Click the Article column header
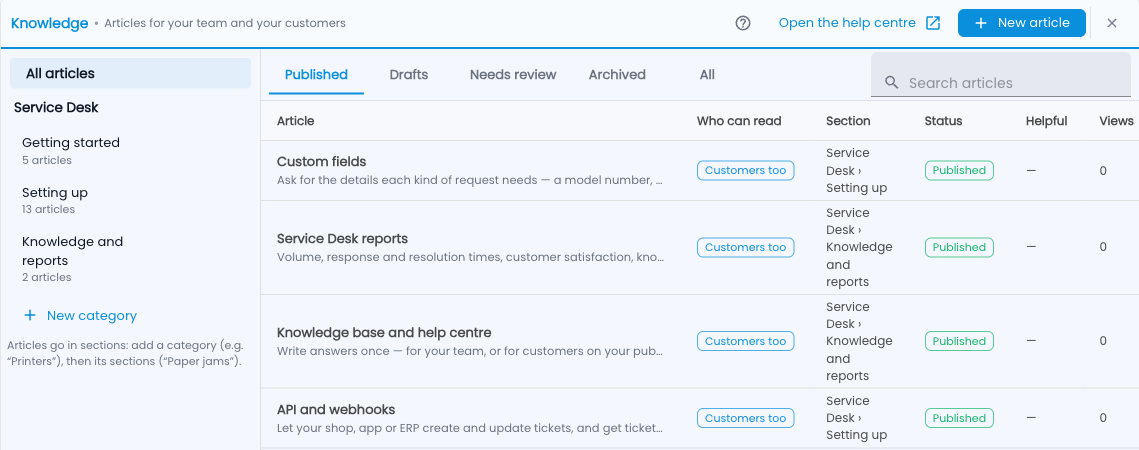Image resolution: width=1139 pixels, height=450 pixels. (296, 121)
